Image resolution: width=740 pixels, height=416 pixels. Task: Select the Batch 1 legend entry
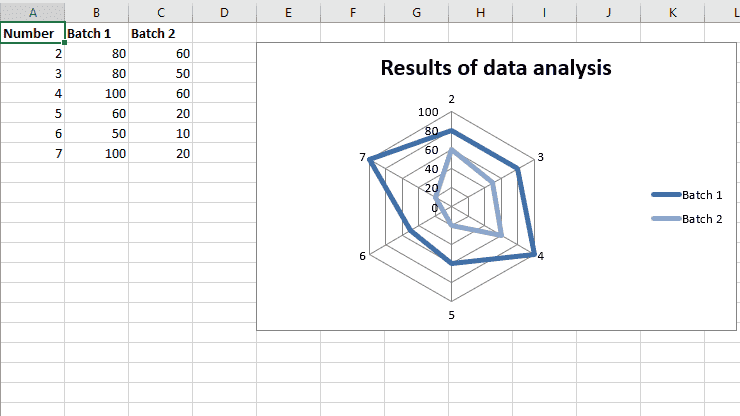(x=687, y=195)
